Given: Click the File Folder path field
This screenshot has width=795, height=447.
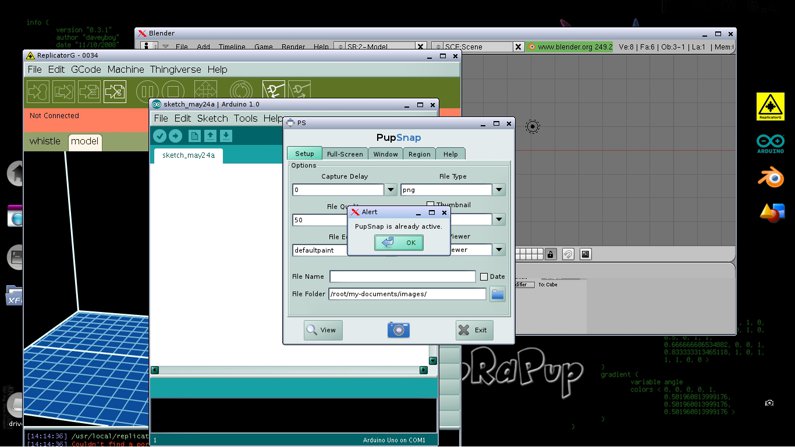Looking at the screenshot, I should (407, 294).
